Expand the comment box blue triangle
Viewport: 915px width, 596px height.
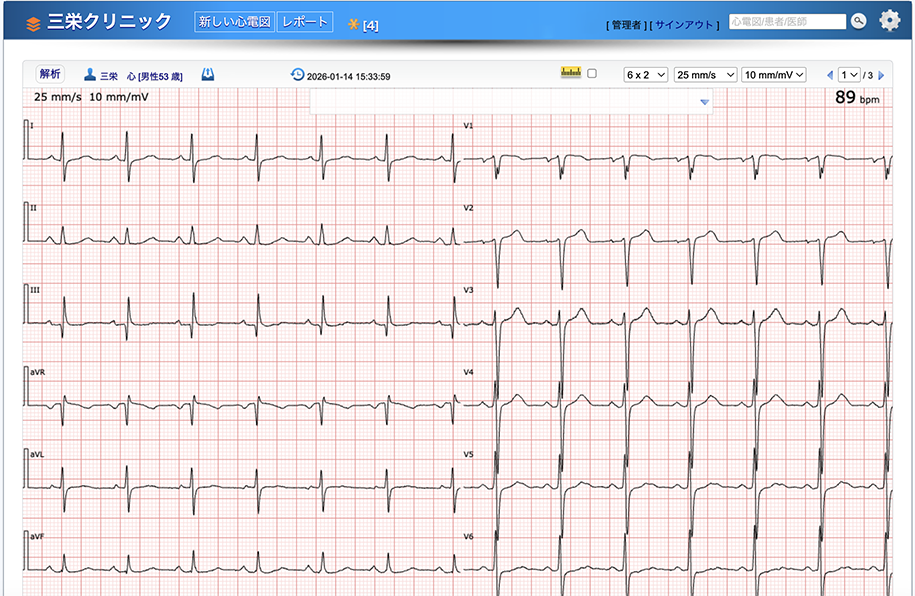(x=704, y=102)
